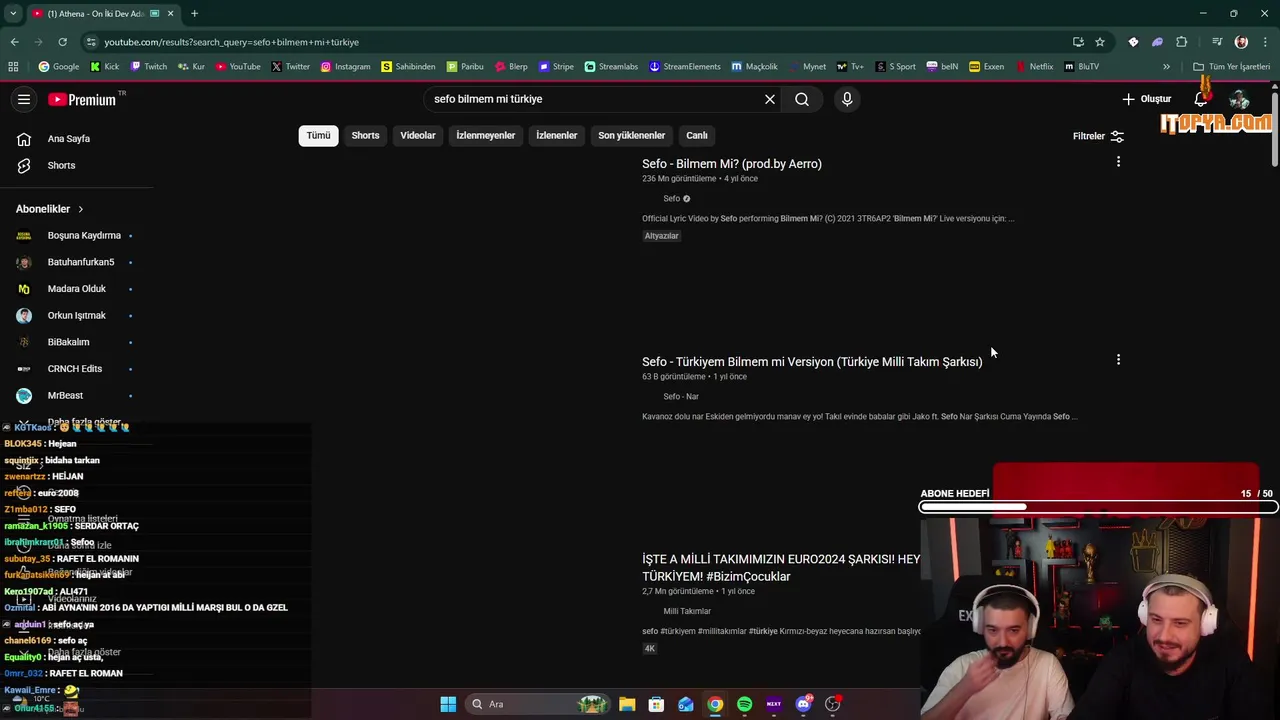1280x720 pixels.
Task: Bookmark this page with the star
Action: click(x=1100, y=42)
